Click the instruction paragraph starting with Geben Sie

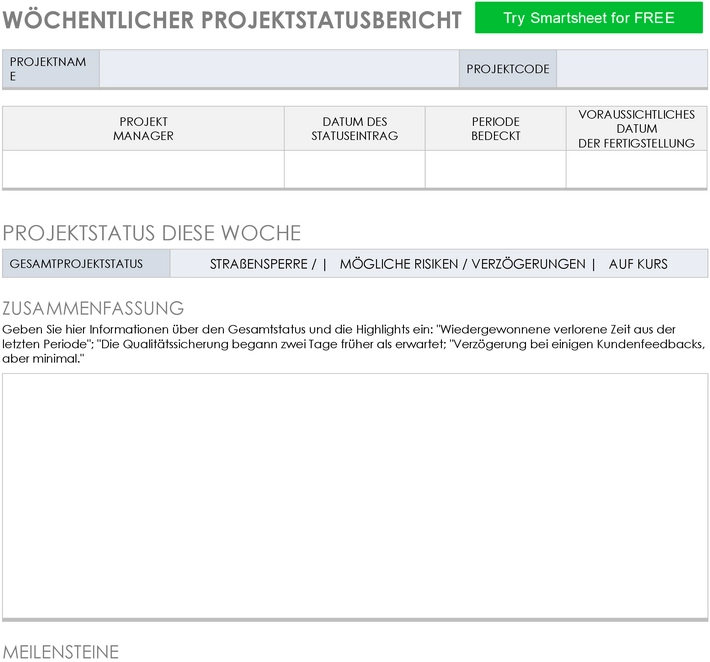coord(353,344)
